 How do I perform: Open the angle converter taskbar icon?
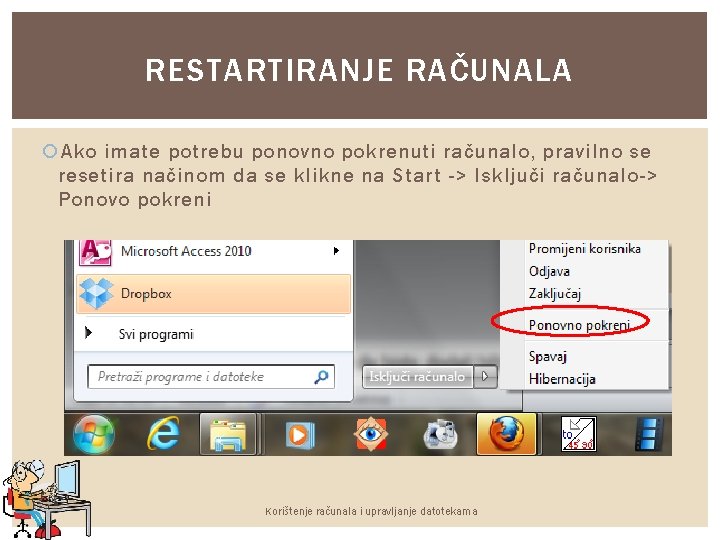click(579, 434)
